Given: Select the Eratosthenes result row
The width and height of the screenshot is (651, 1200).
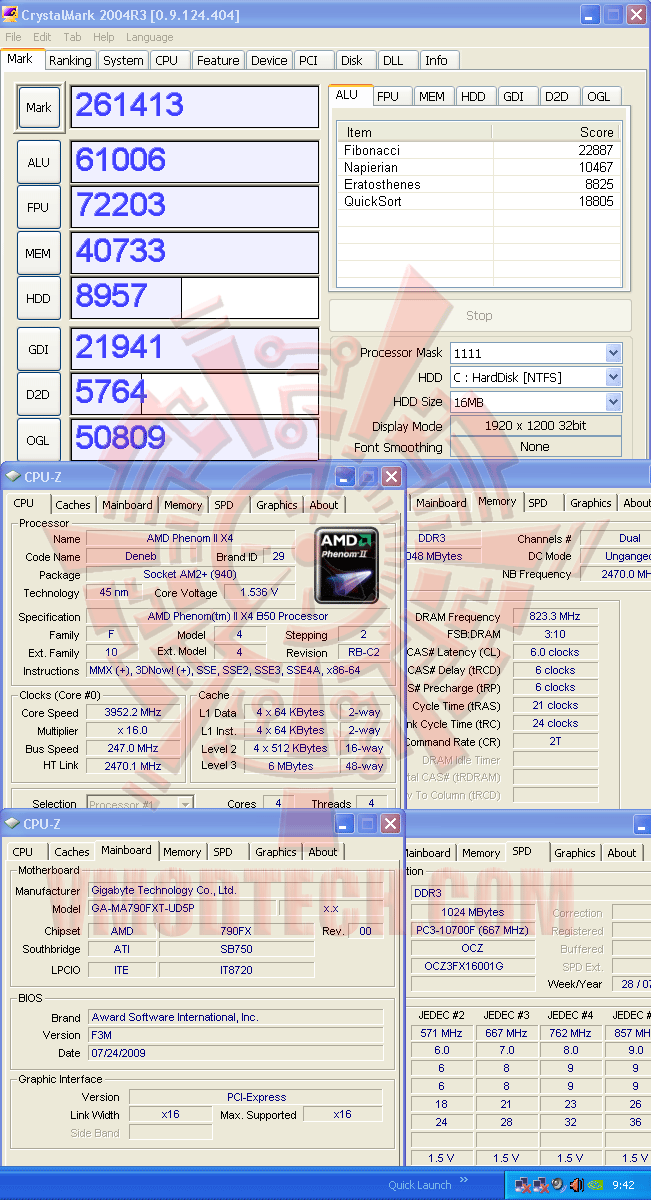Looking at the screenshot, I should tap(479, 184).
